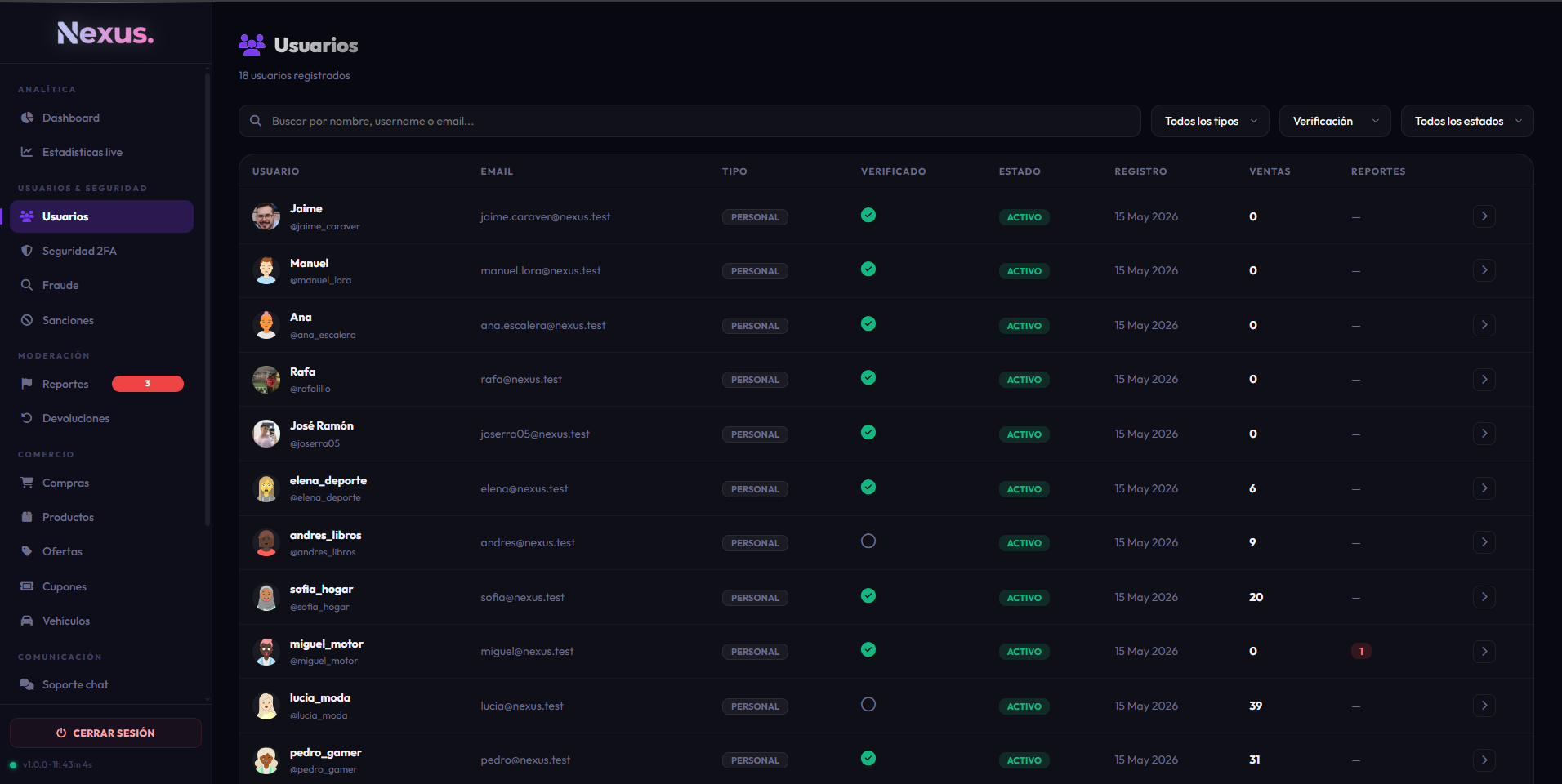Click the Compras cart icon
This screenshot has width=1562, height=784.
pyautogui.click(x=27, y=483)
